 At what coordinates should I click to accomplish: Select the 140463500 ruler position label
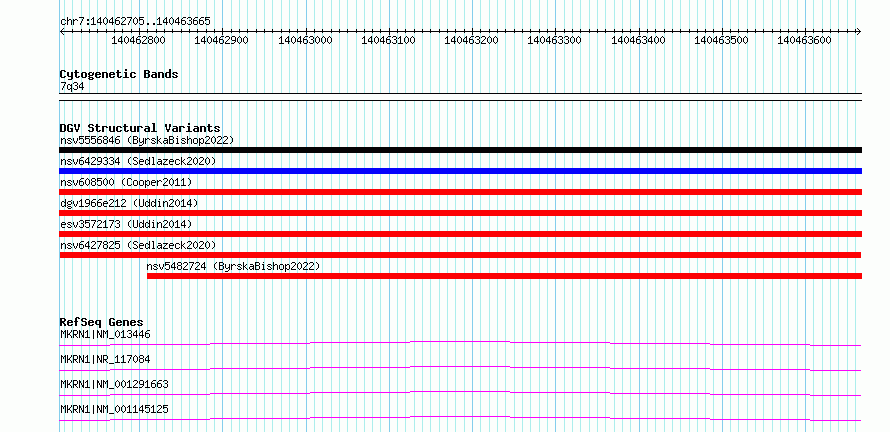pos(721,40)
